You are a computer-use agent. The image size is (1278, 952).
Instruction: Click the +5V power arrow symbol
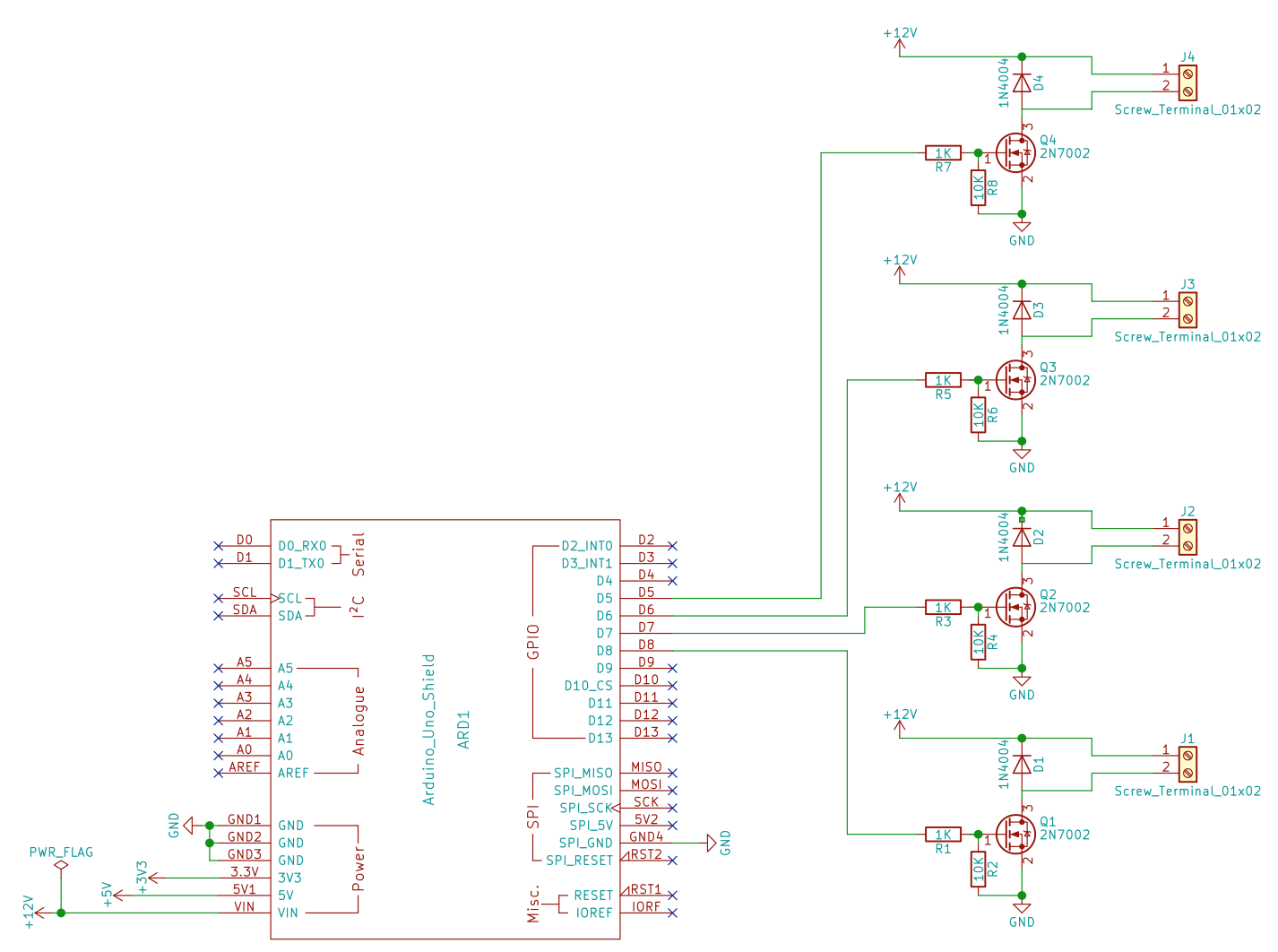pyautogui.click(x=117, y=896)
